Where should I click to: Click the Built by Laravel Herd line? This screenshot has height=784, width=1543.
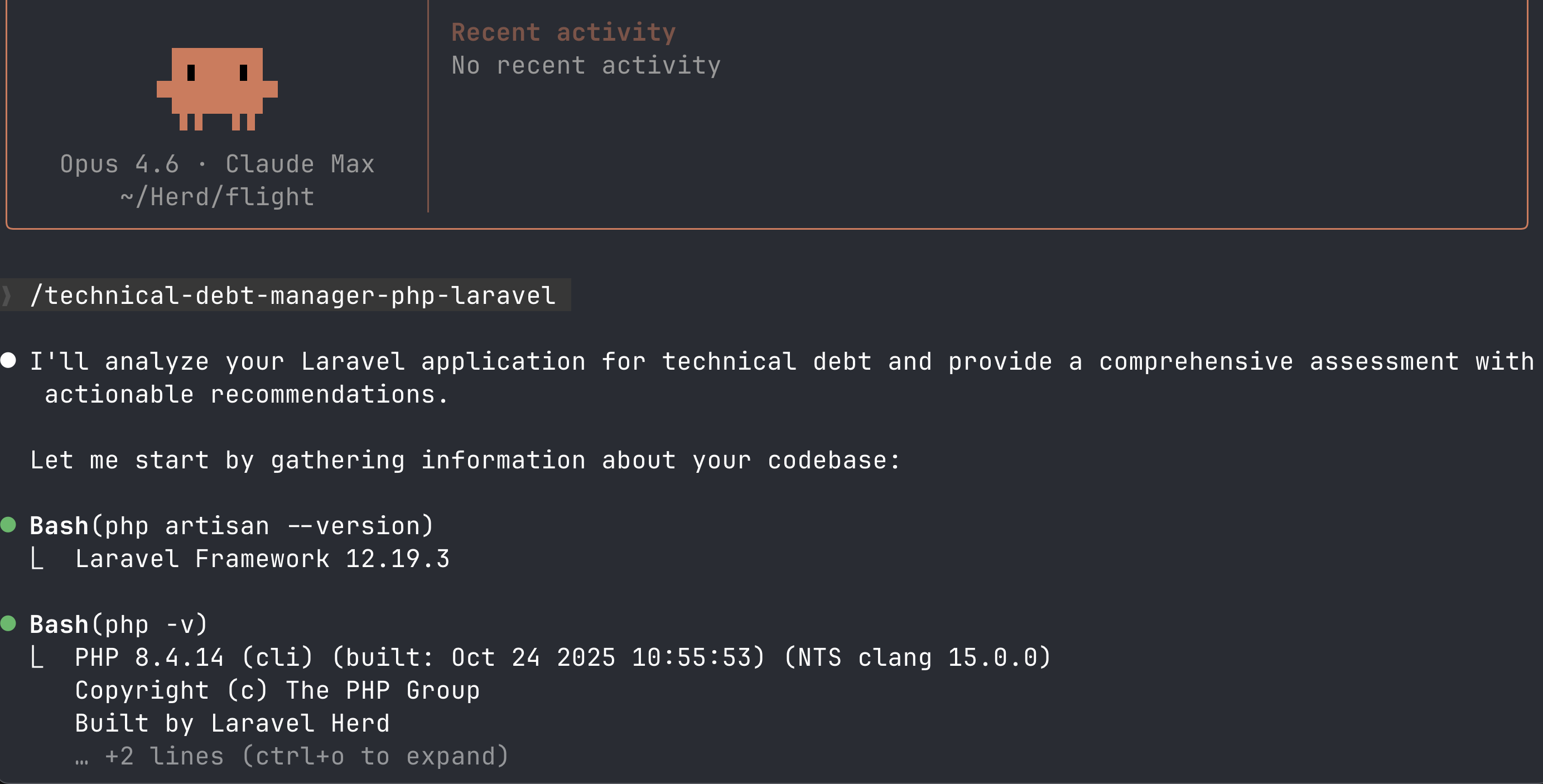[x=232, y=723]
